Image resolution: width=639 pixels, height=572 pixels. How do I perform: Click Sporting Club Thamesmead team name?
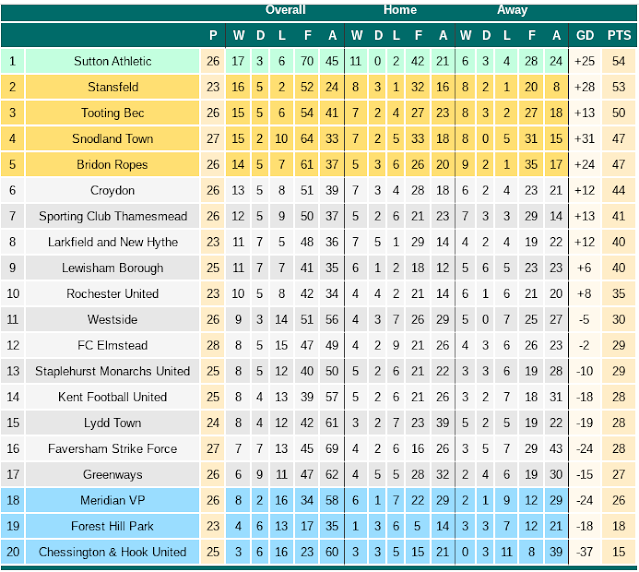tap(113, 216)
